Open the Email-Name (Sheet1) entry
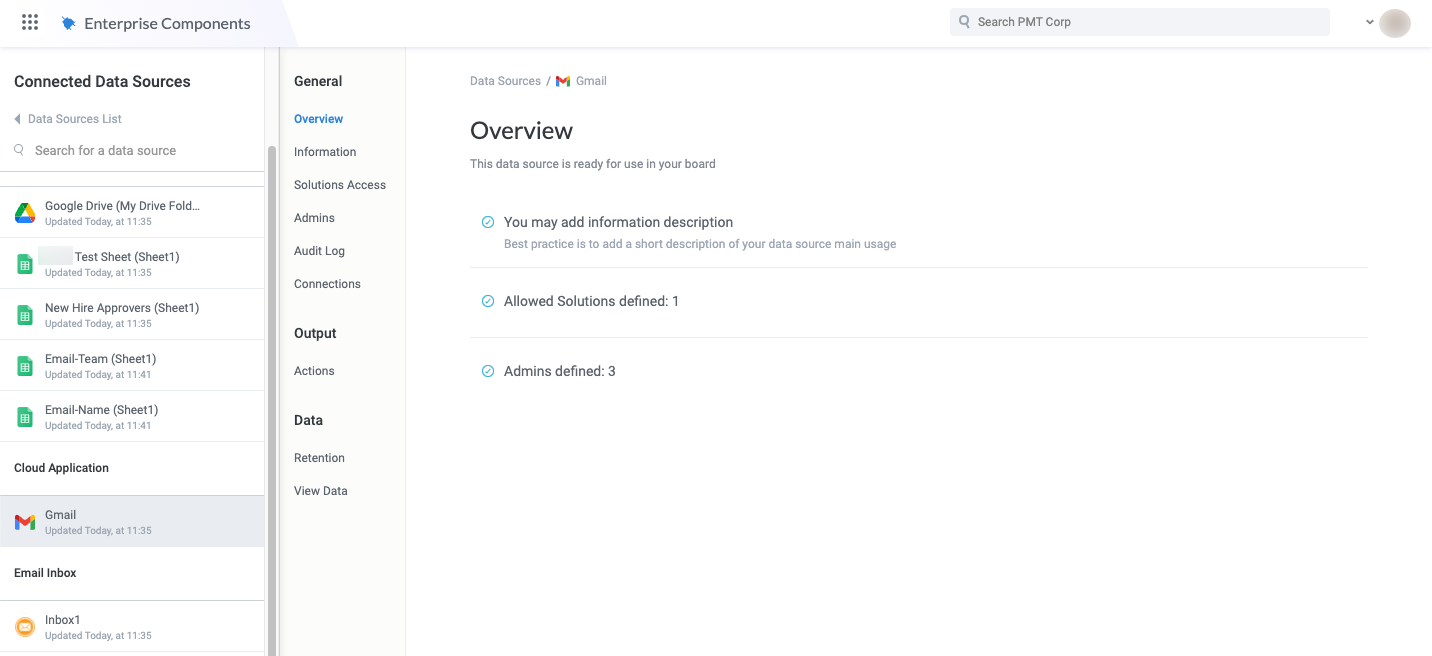 [100, 416]
